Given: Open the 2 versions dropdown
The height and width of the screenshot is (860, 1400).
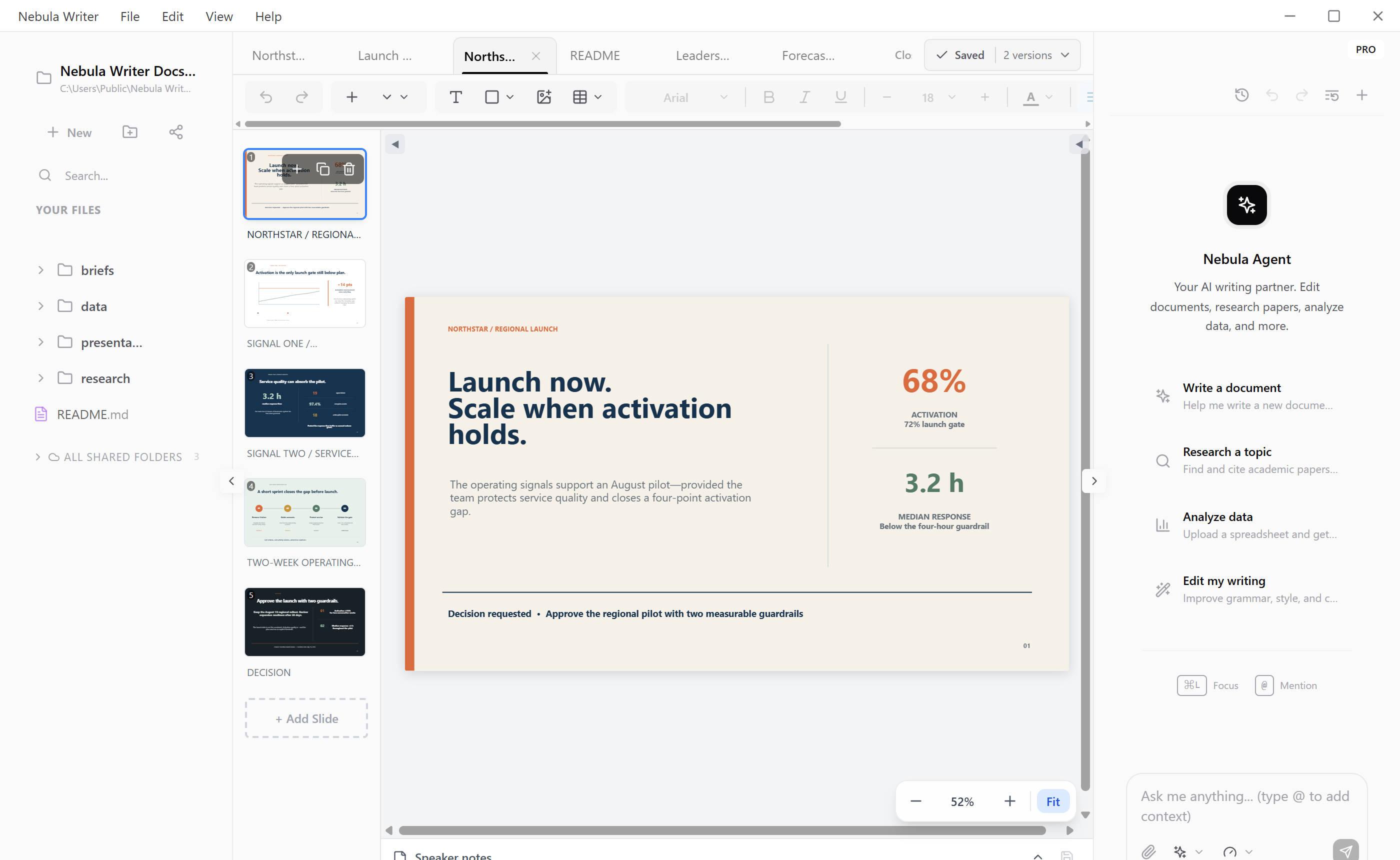Looking at the screenshot, I should tap(1036, 55).
